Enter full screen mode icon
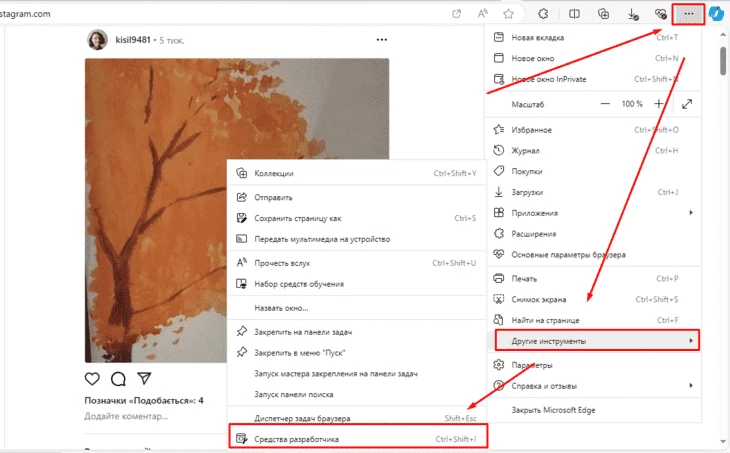Viewport: 730px width, 453px height. (687, 104)
